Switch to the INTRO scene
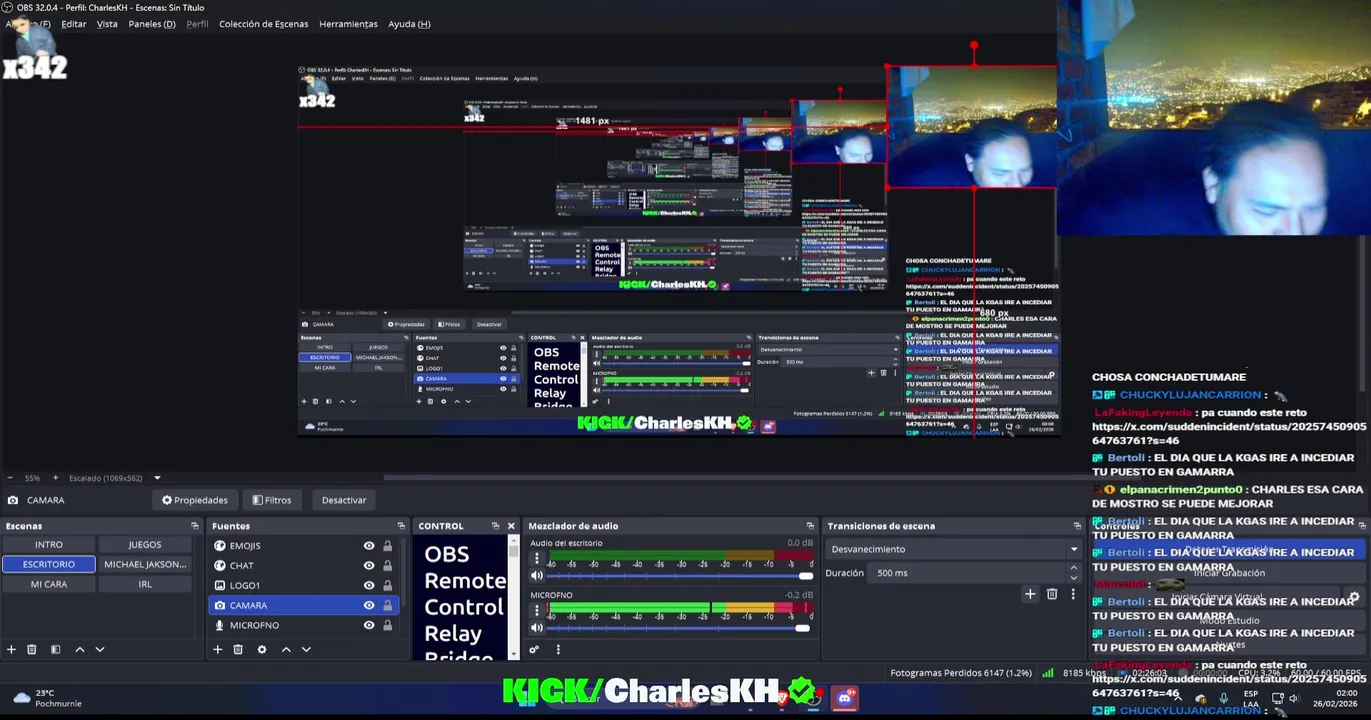 (x=49, y=545)
